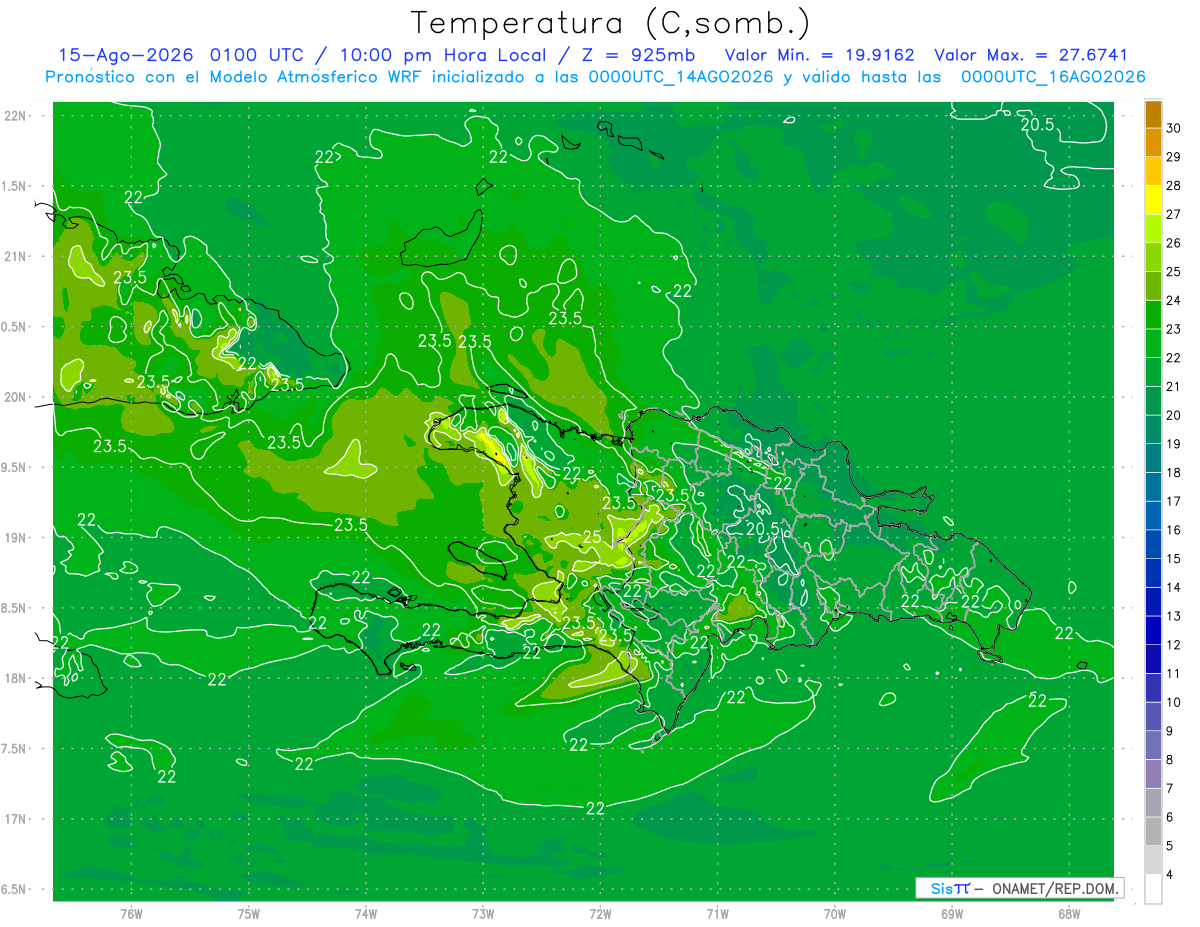Click the 18N latitude axis label
Image resolution: width=1200 pixels, height=927 pixels.
[x=17, y=678]
